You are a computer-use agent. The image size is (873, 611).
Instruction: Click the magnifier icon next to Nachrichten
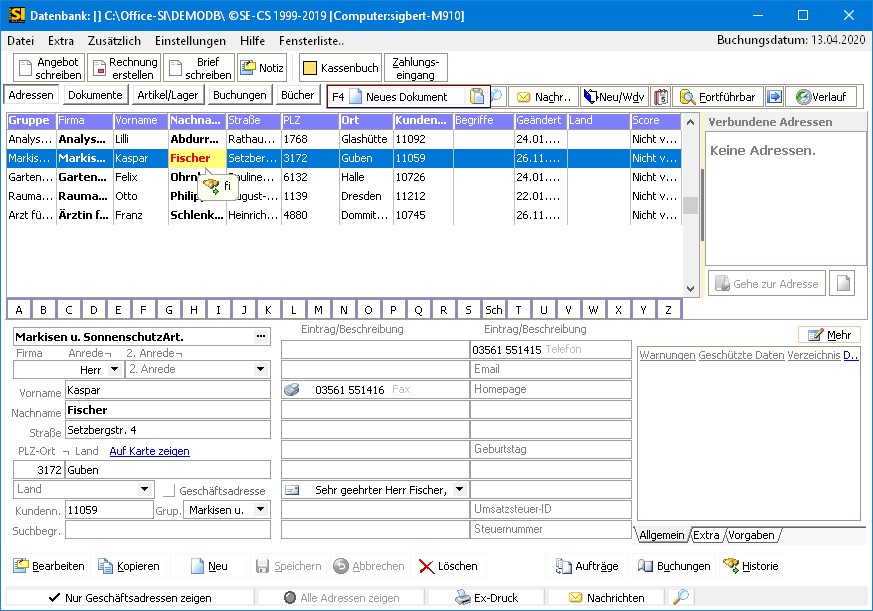681,598
